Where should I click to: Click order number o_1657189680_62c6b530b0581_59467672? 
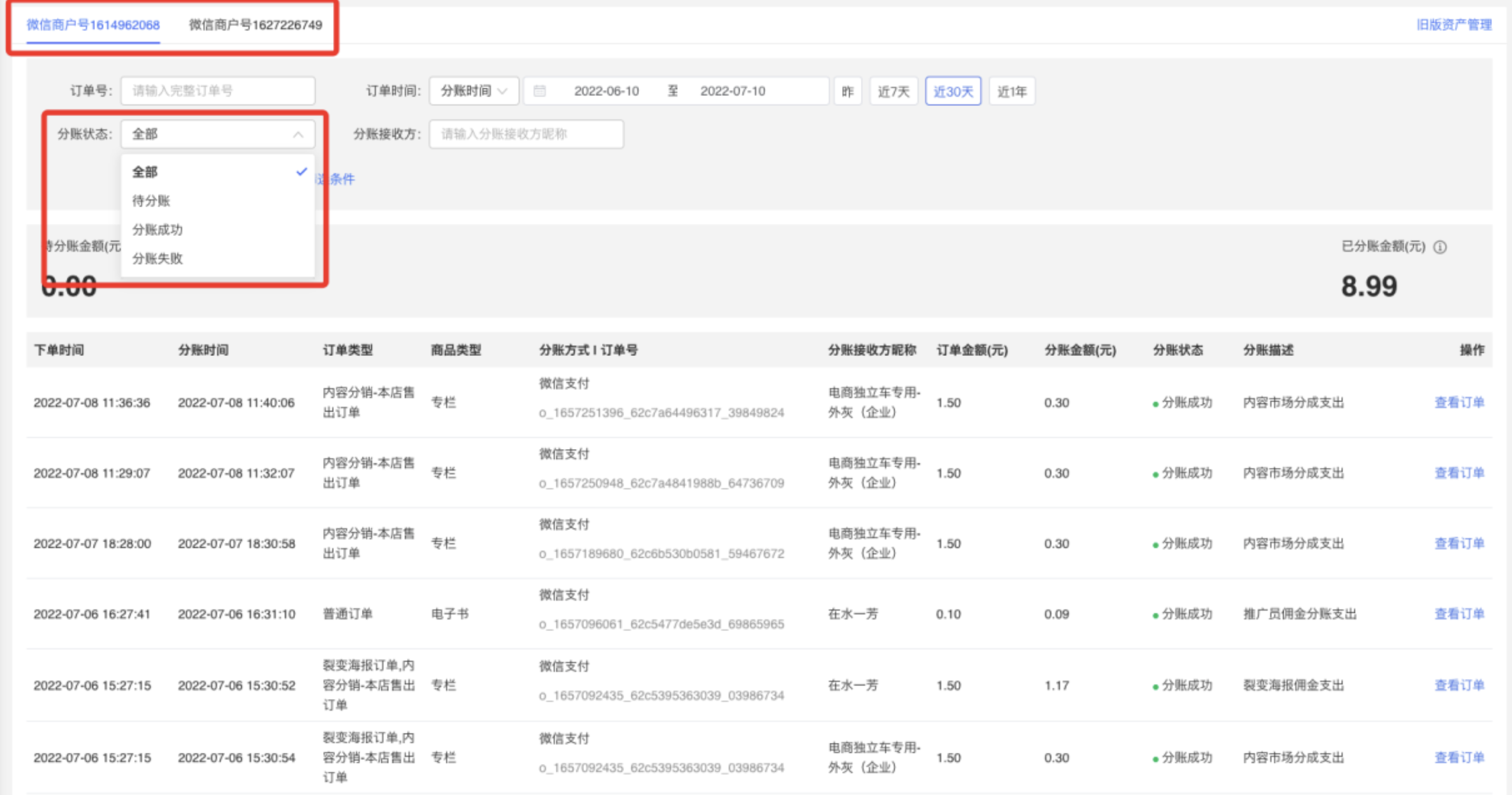coord(662,553)
